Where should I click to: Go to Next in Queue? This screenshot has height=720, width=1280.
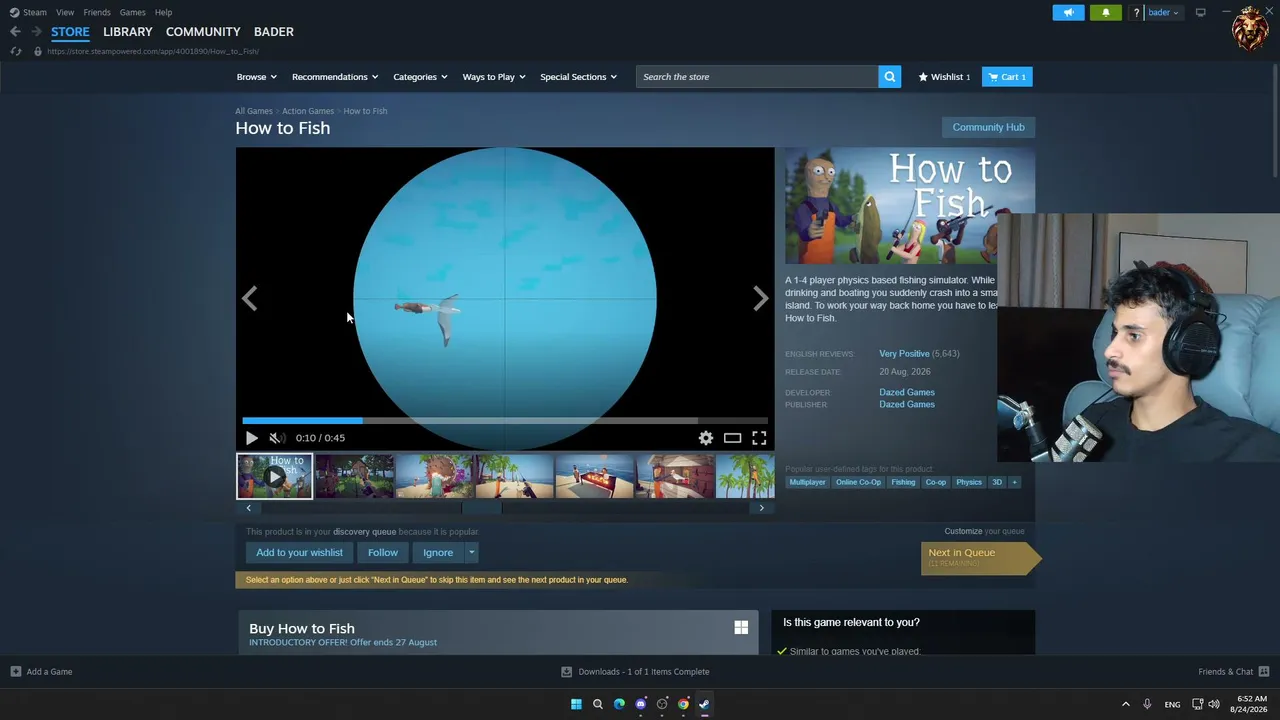pyautogui.click(x=980, y=557)
